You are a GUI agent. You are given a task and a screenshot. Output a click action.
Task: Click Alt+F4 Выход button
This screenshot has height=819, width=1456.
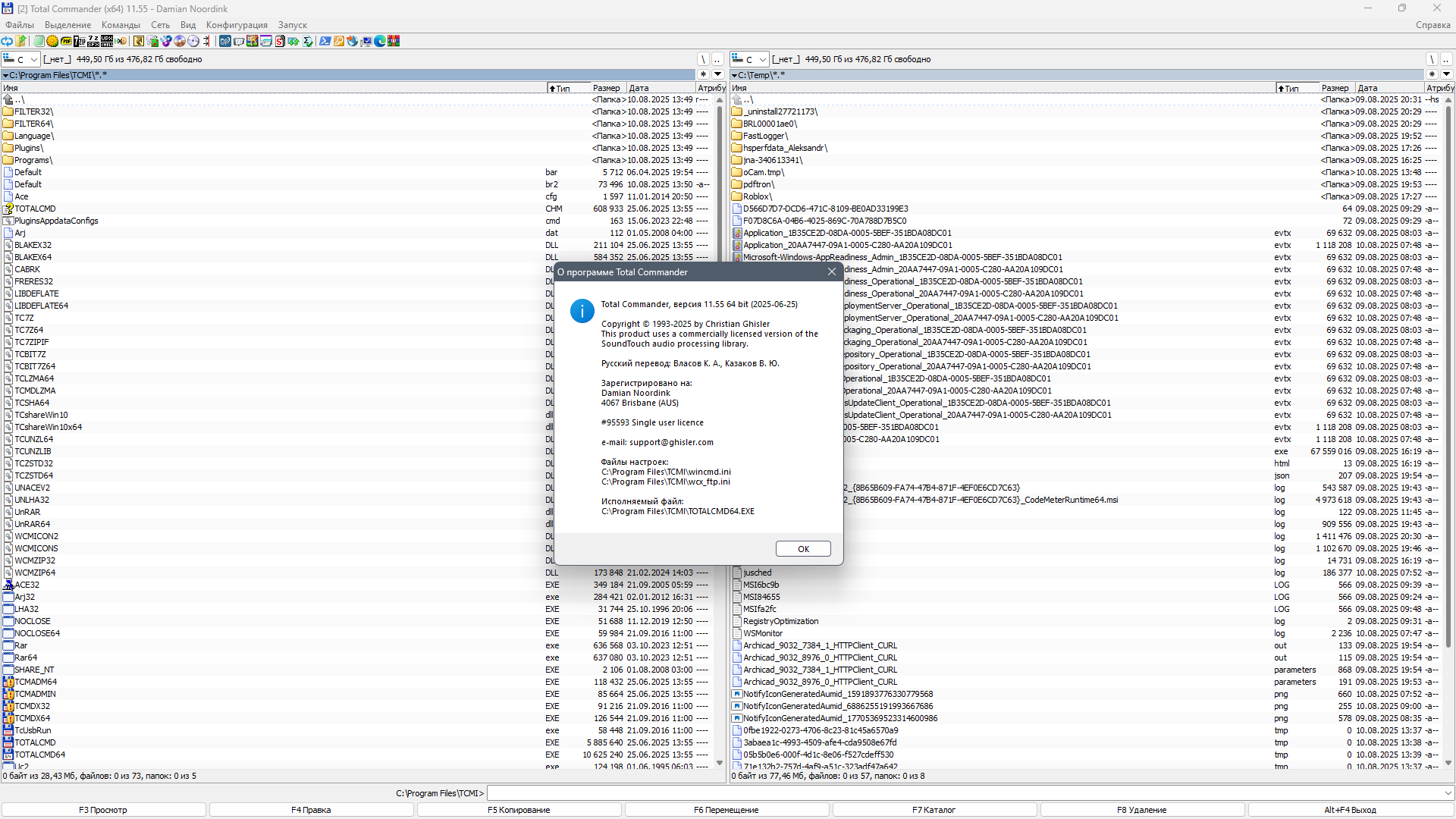point(1351,810)
